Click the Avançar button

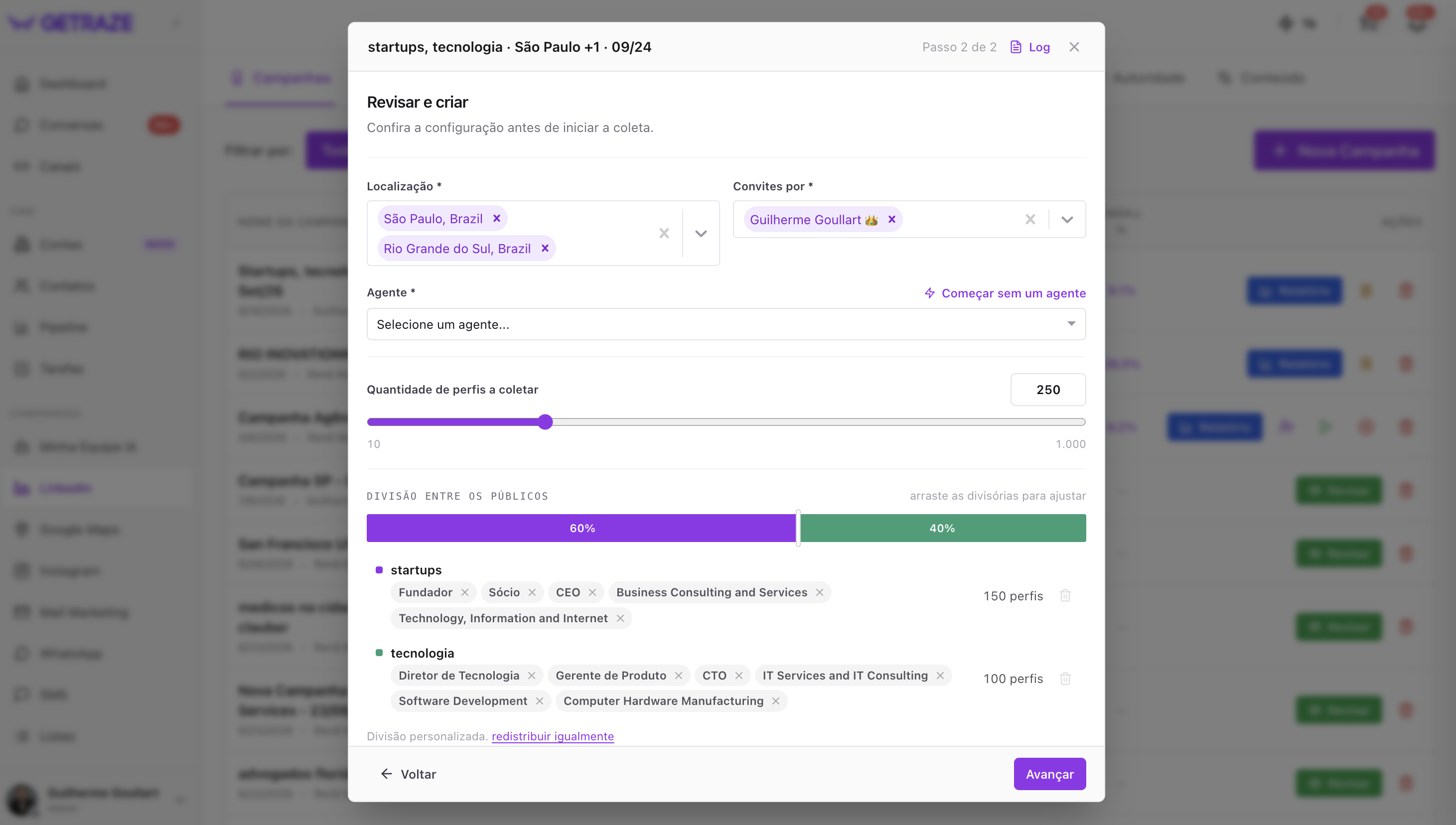(x=1049, y=774)
